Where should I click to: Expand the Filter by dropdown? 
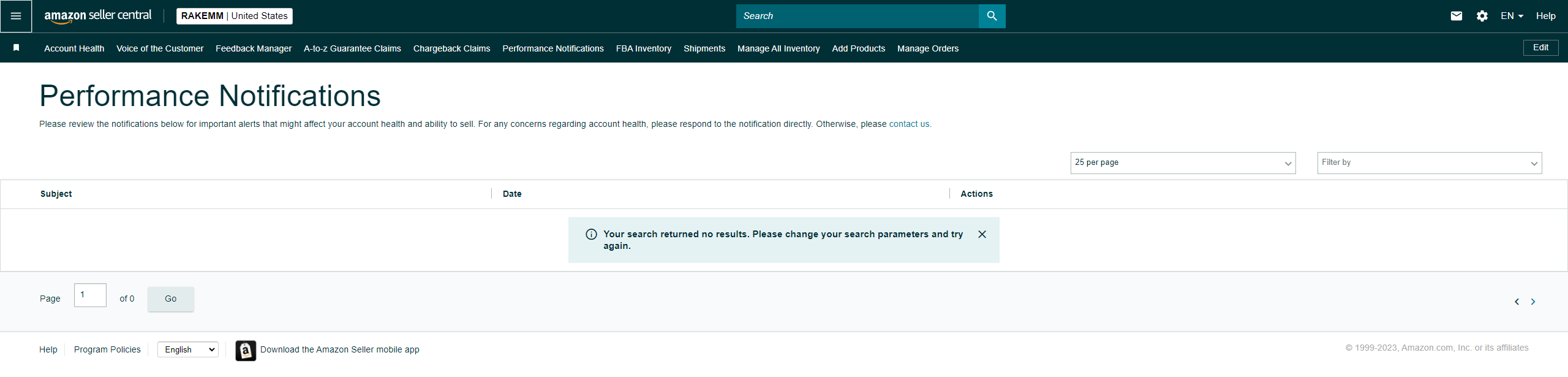tap(1430, 163)
